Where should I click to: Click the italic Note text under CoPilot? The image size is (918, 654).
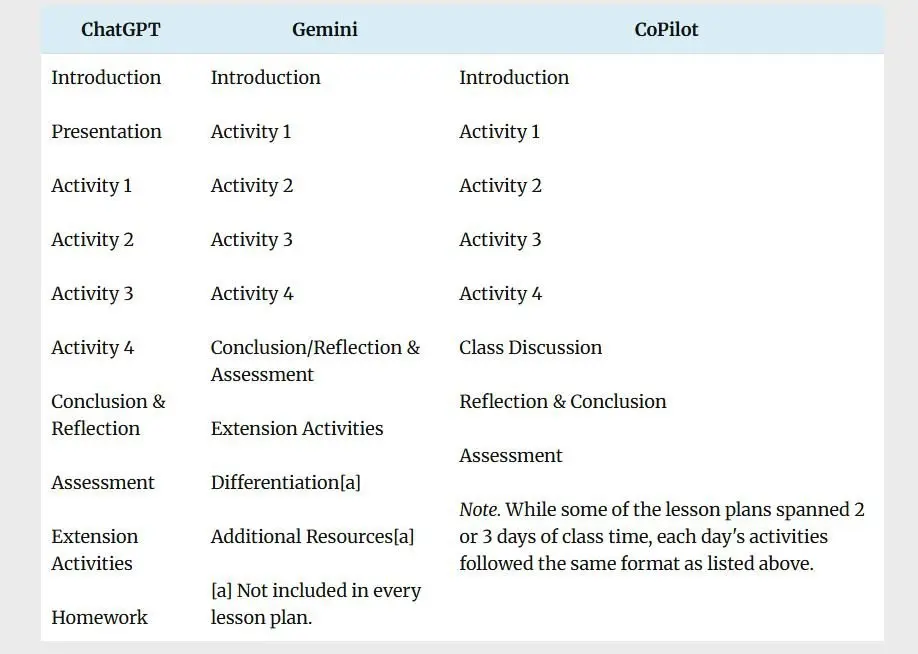click(x=479, y=510)
